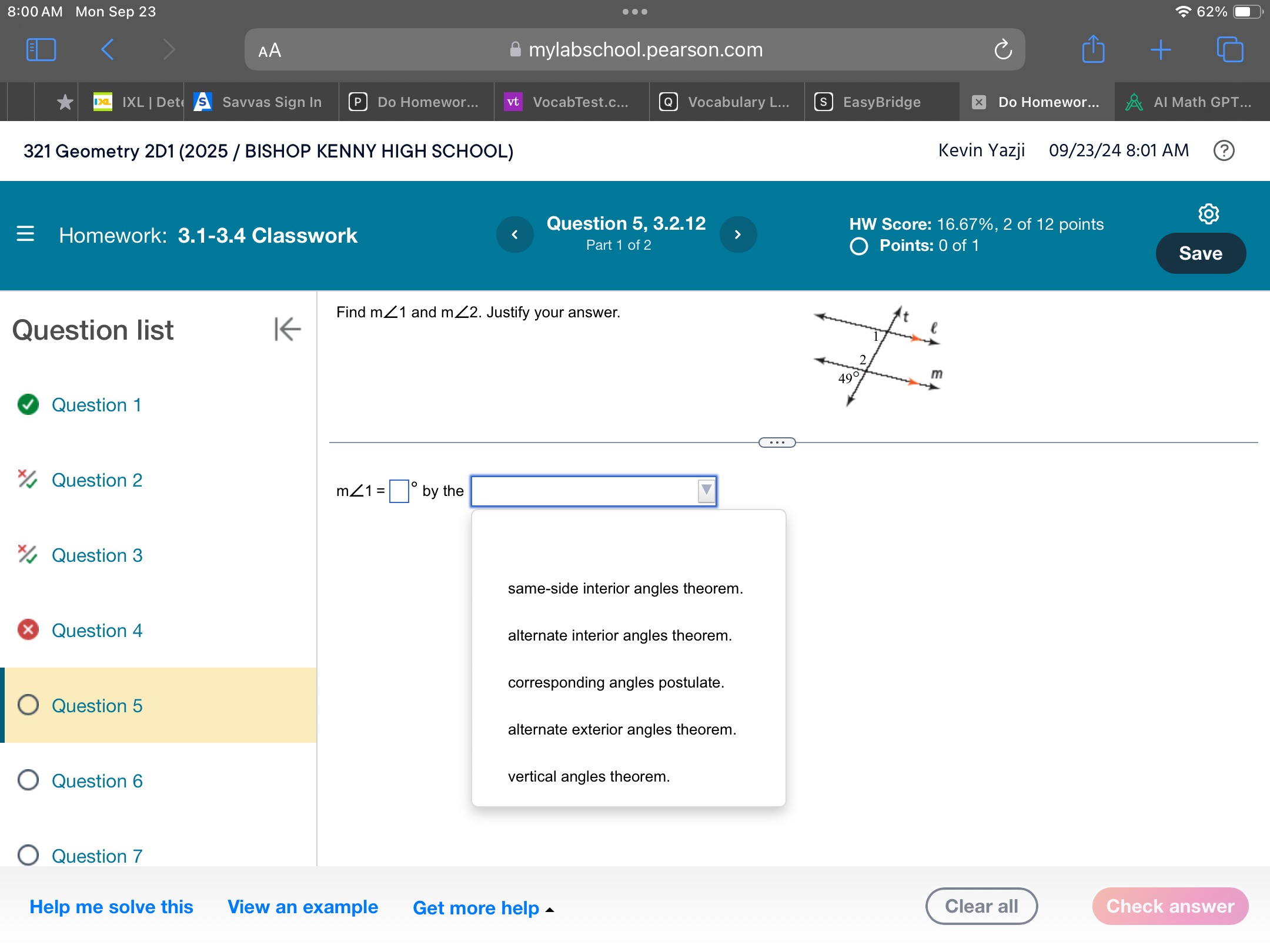Click Question 4 red X status icon
This screenshot has height=952, width=1270.
(28, 629)
